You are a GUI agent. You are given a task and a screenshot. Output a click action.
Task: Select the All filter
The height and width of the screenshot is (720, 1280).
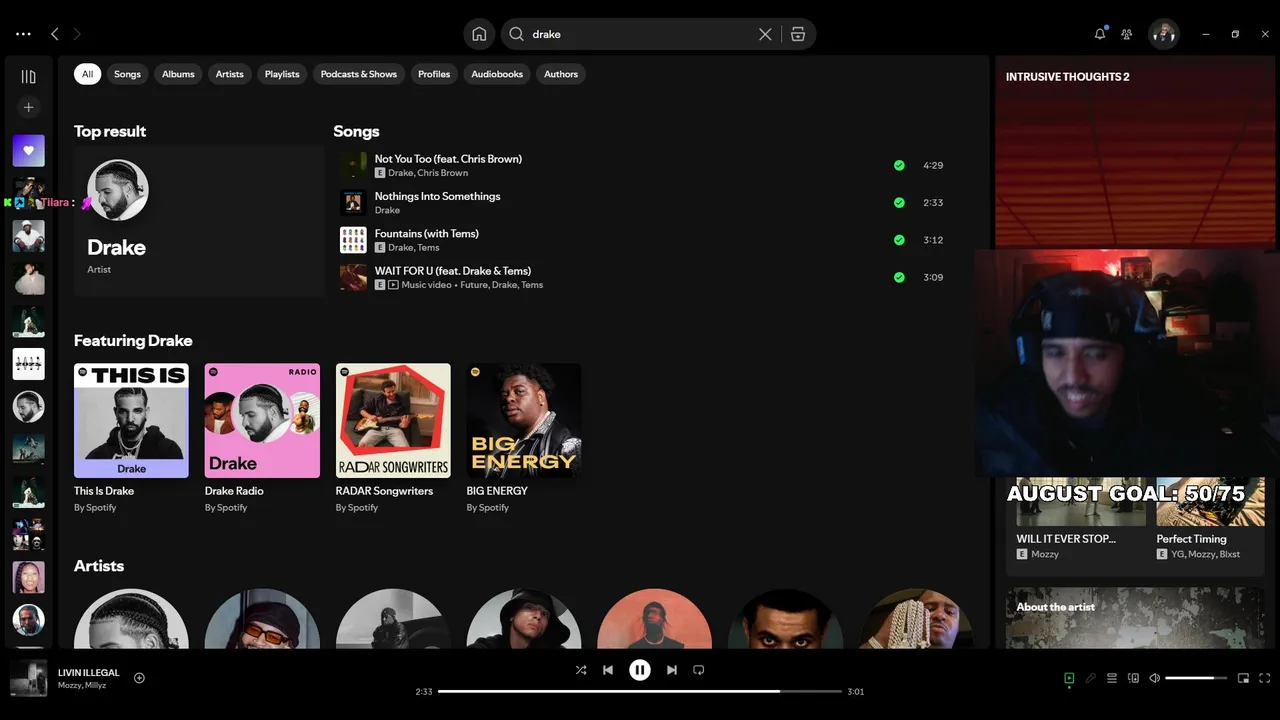click(x=87, y=74)
